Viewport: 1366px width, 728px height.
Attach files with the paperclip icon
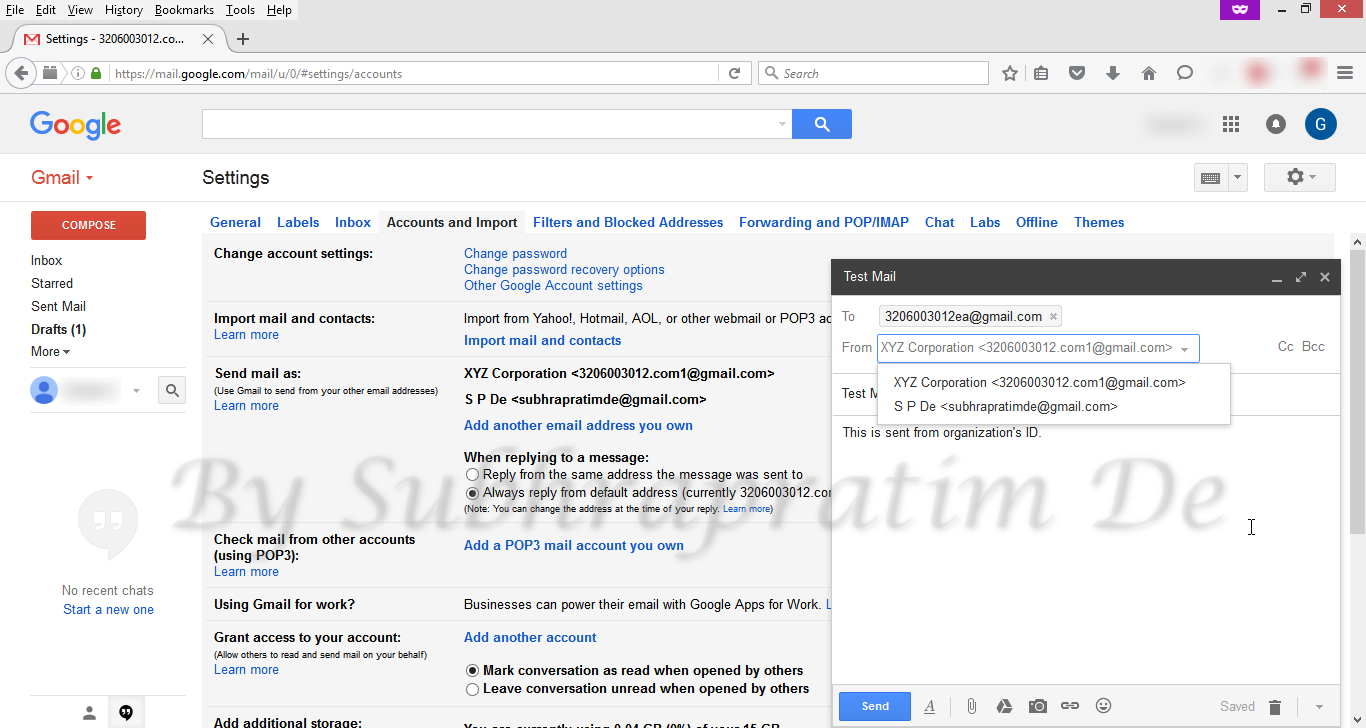pos(971,707)
